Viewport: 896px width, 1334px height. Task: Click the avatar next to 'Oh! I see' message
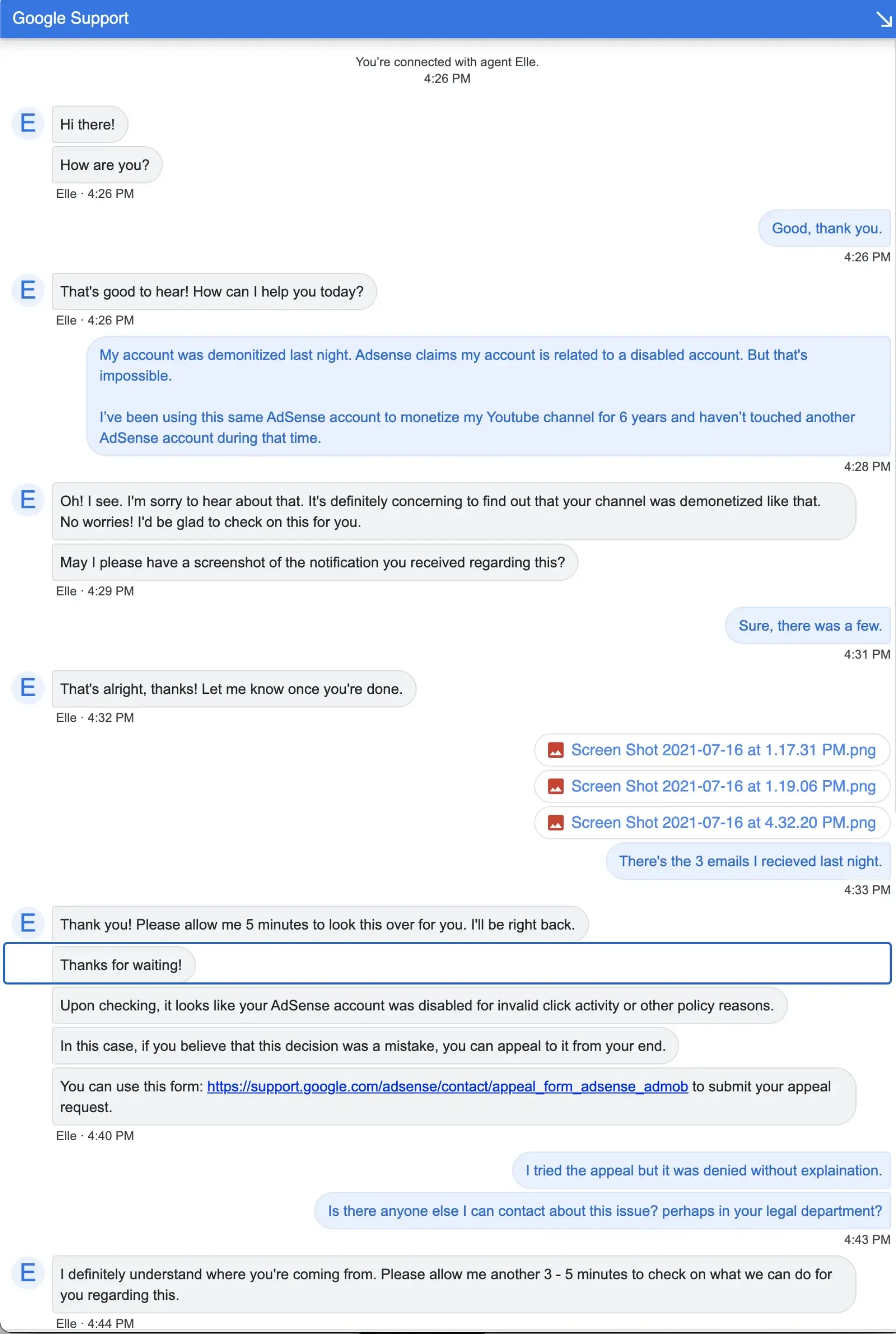(28, 501)
